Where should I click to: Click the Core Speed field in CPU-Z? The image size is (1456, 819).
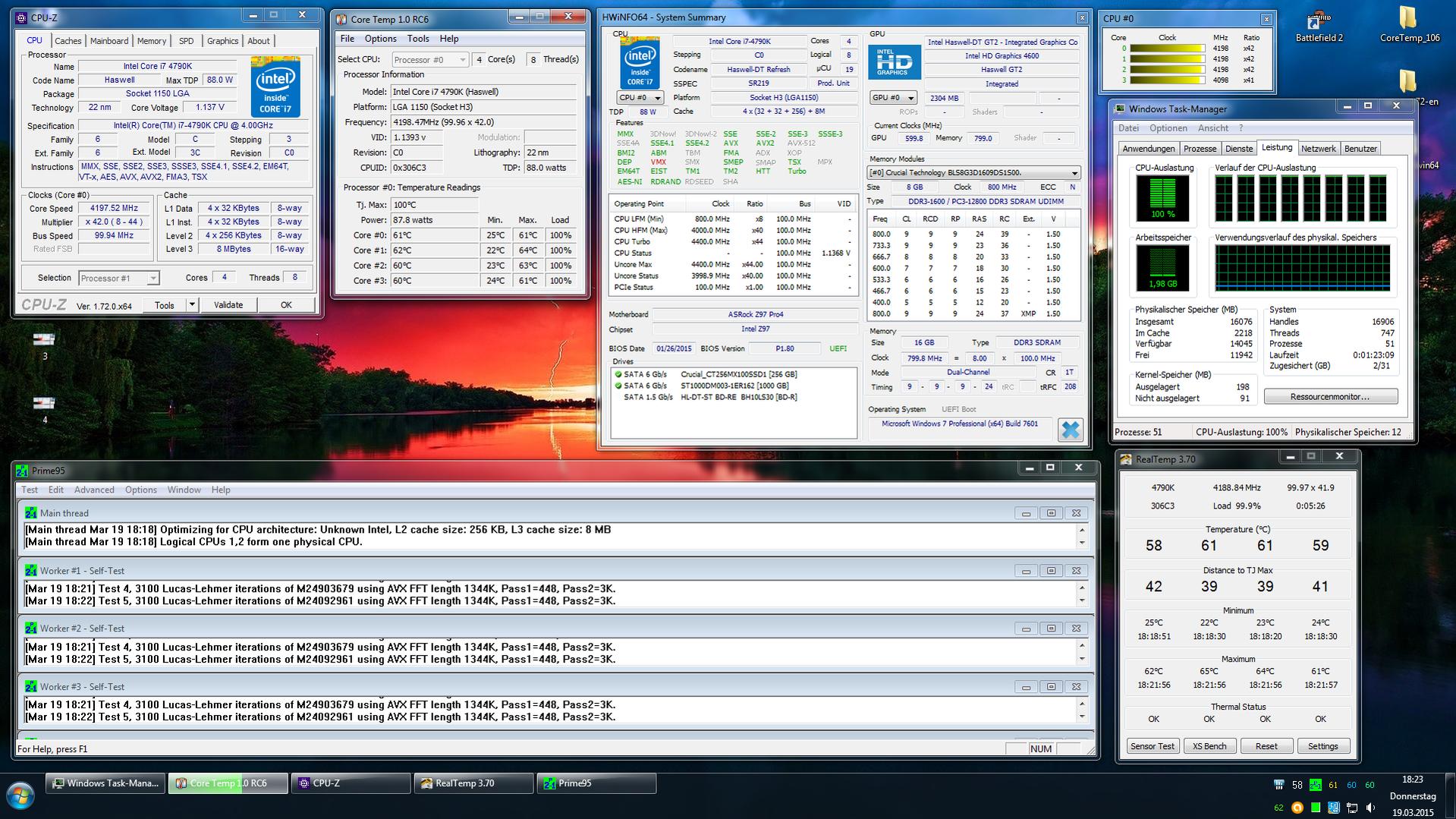[x=115, y=209]
